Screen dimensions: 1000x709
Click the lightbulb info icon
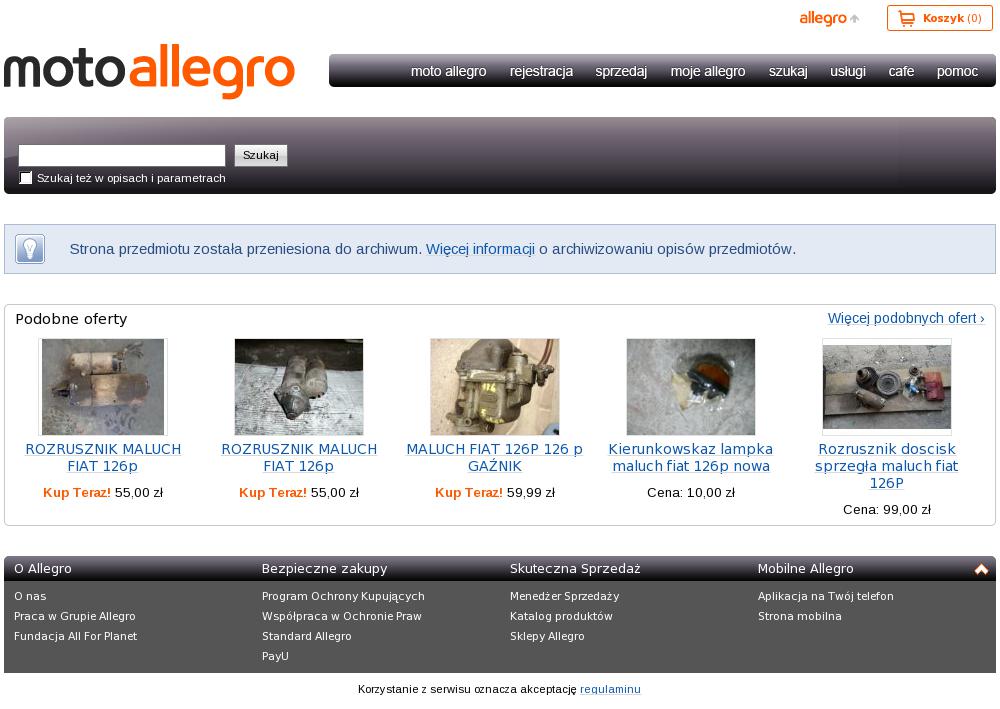point(30,249)
